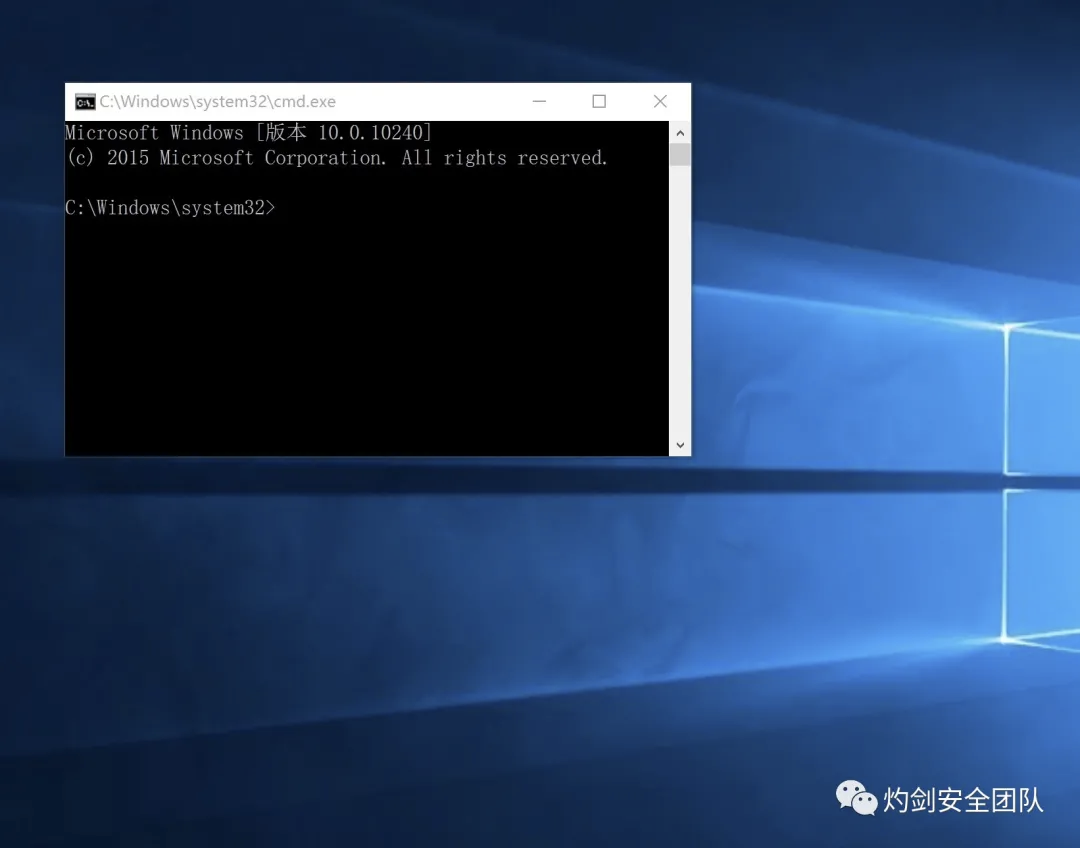This screenshot has height=848, width=1080.
Task: Click the Microsoft Windows version line
Action: 249,132
